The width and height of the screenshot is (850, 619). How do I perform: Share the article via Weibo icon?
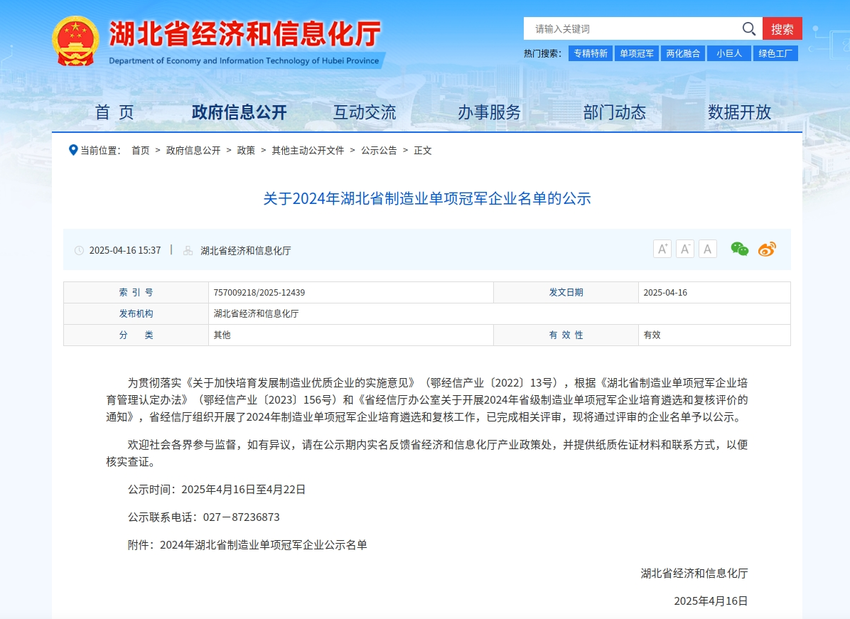pos(767,249)
